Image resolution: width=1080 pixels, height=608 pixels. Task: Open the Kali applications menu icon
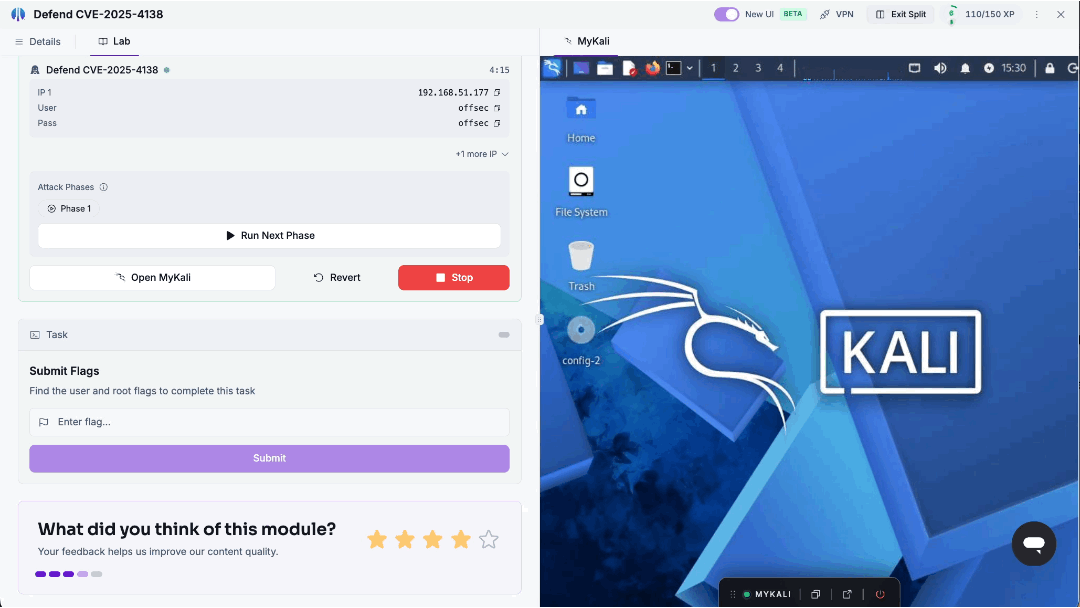point(552,68)
